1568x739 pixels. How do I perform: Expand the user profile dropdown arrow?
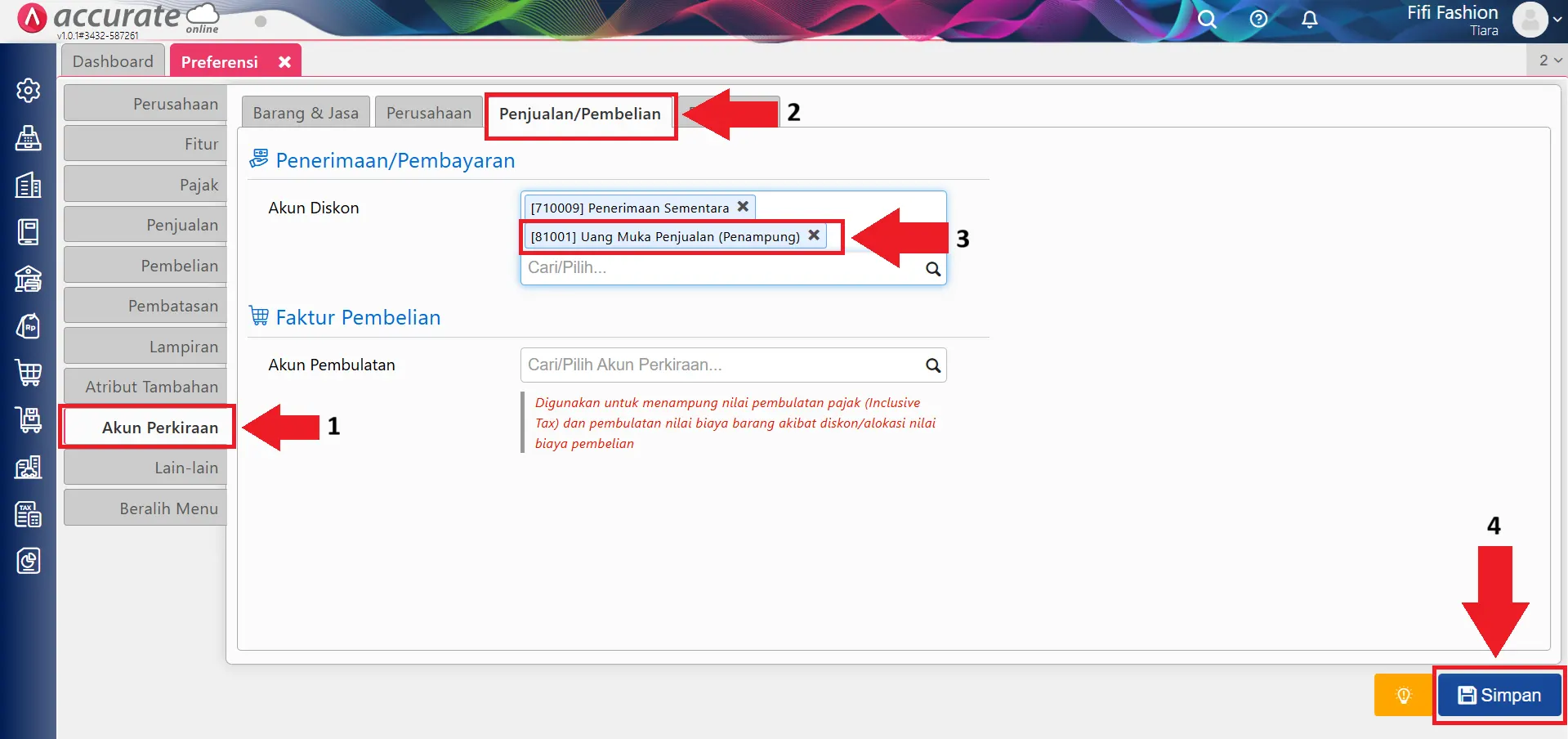click(1557, 20)
